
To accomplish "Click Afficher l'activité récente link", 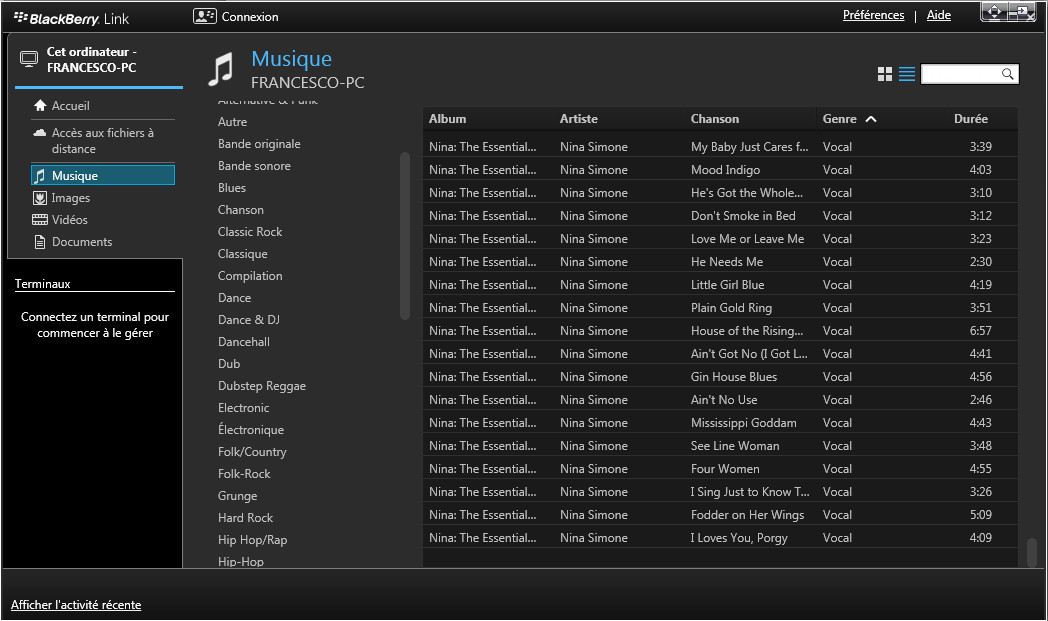I will click(76, 605).
